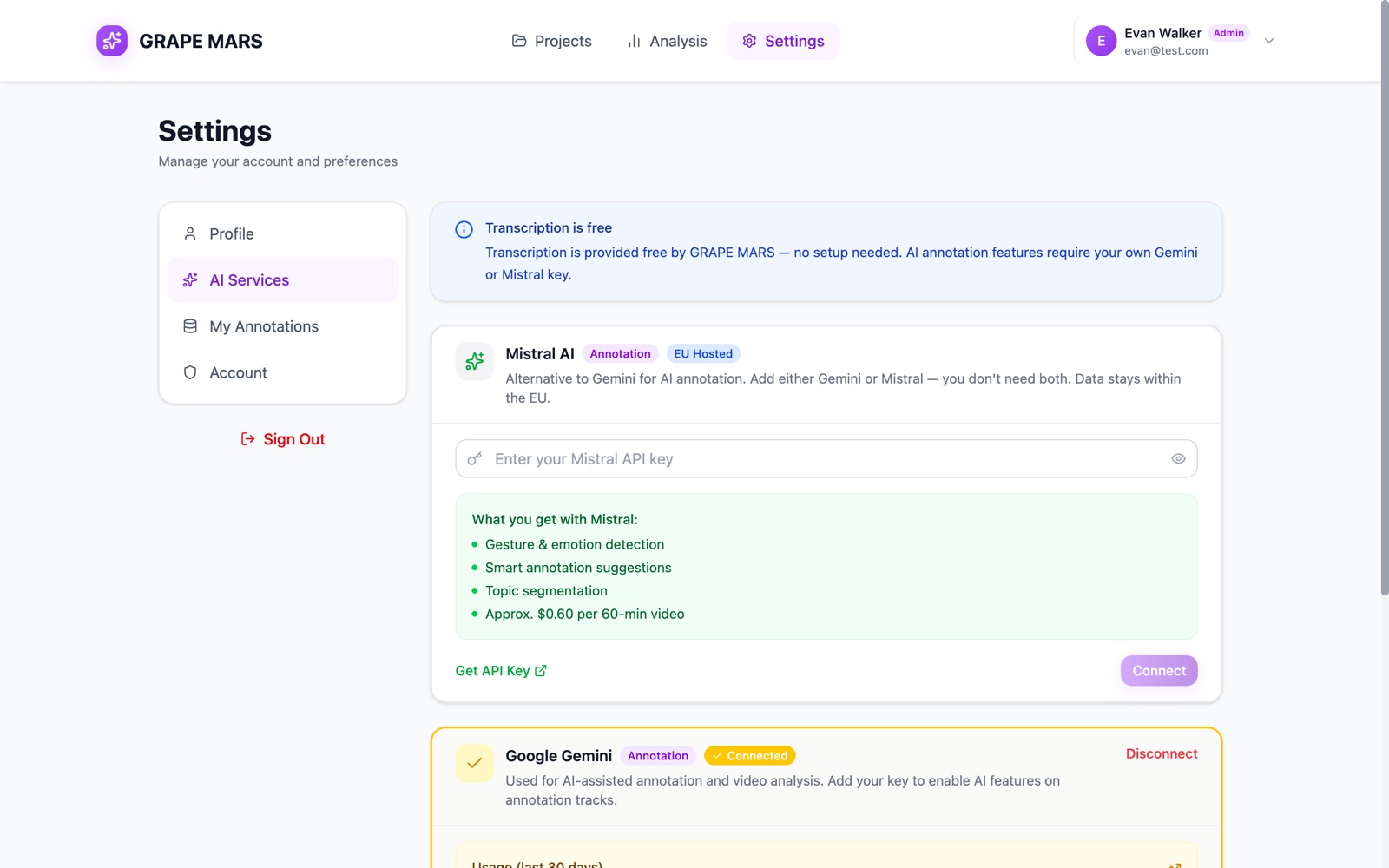Click Evan Walker's purple avatar circle

[x=1101, y=41]
